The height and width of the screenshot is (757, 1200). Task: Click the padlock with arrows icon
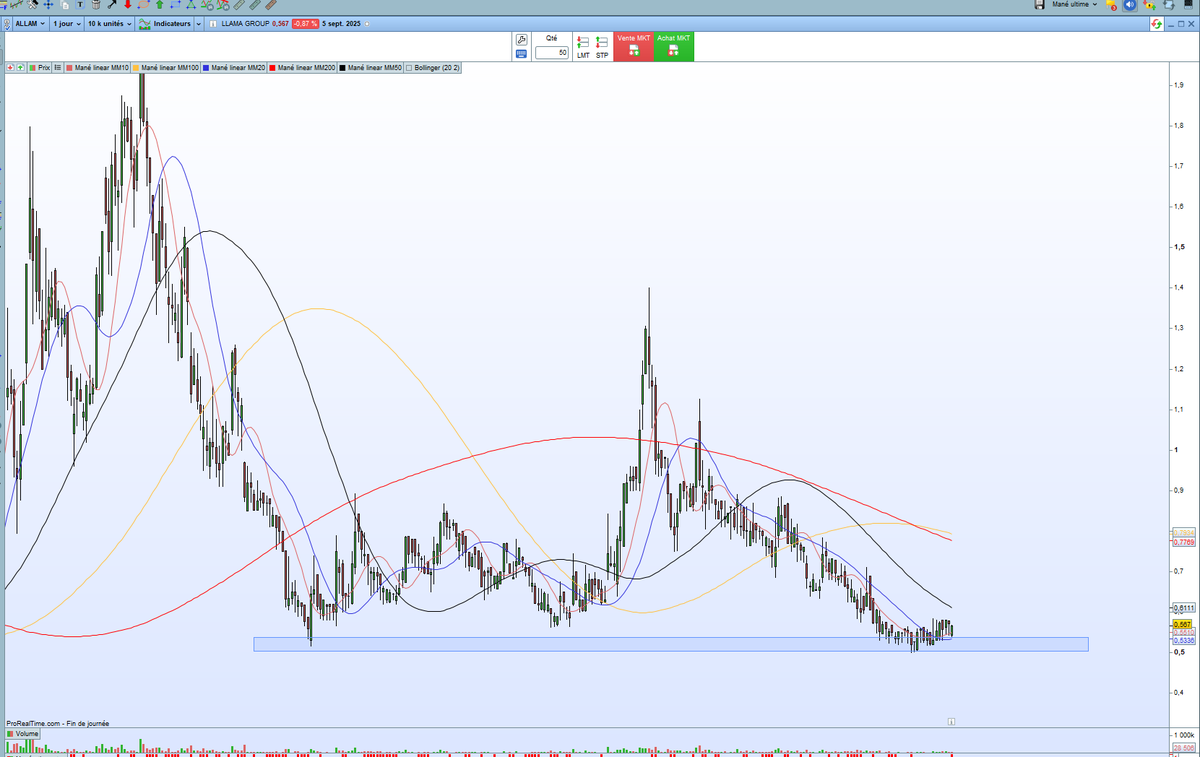click(1149, 5)
